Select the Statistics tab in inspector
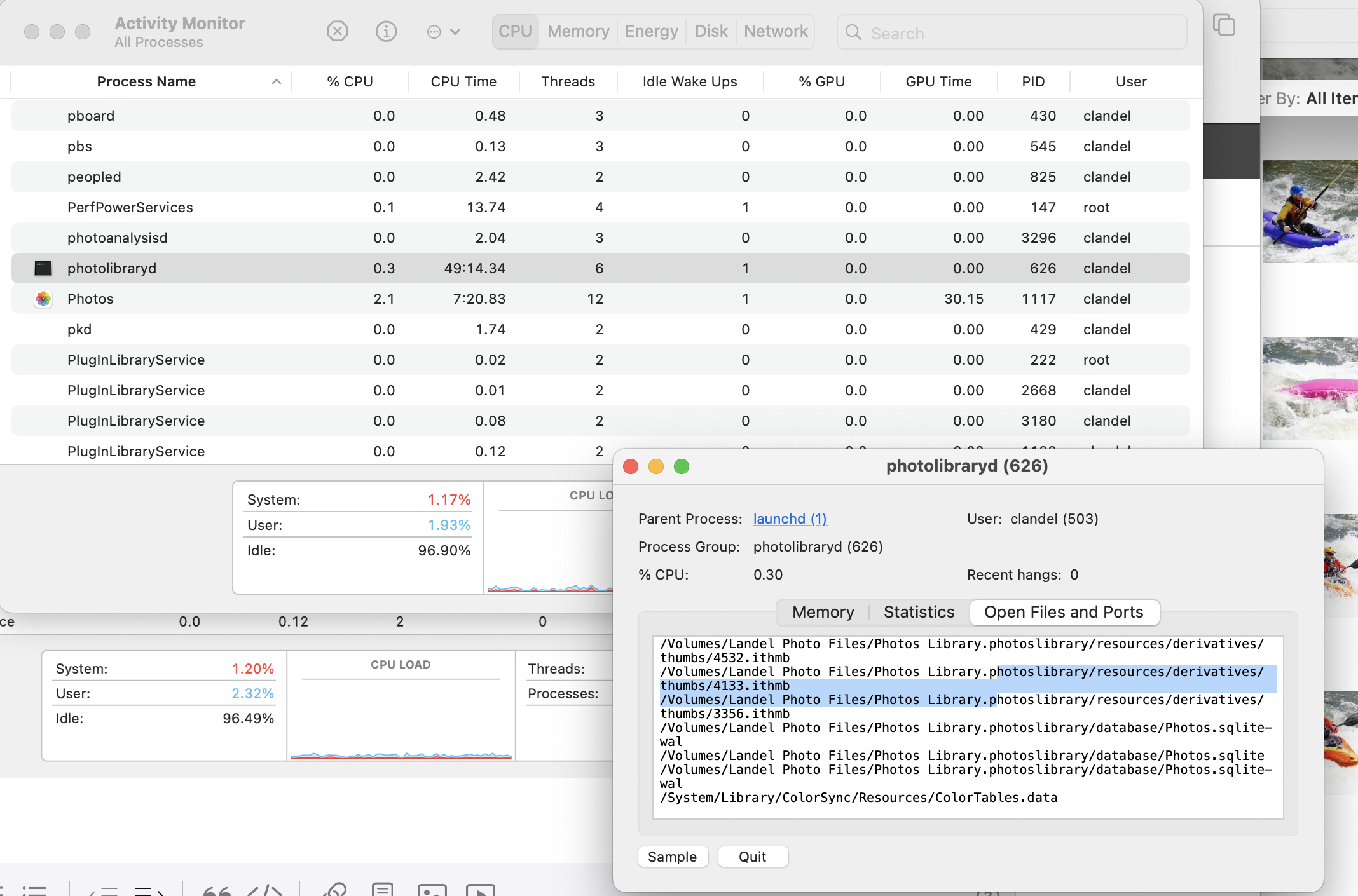 (919, 612)
